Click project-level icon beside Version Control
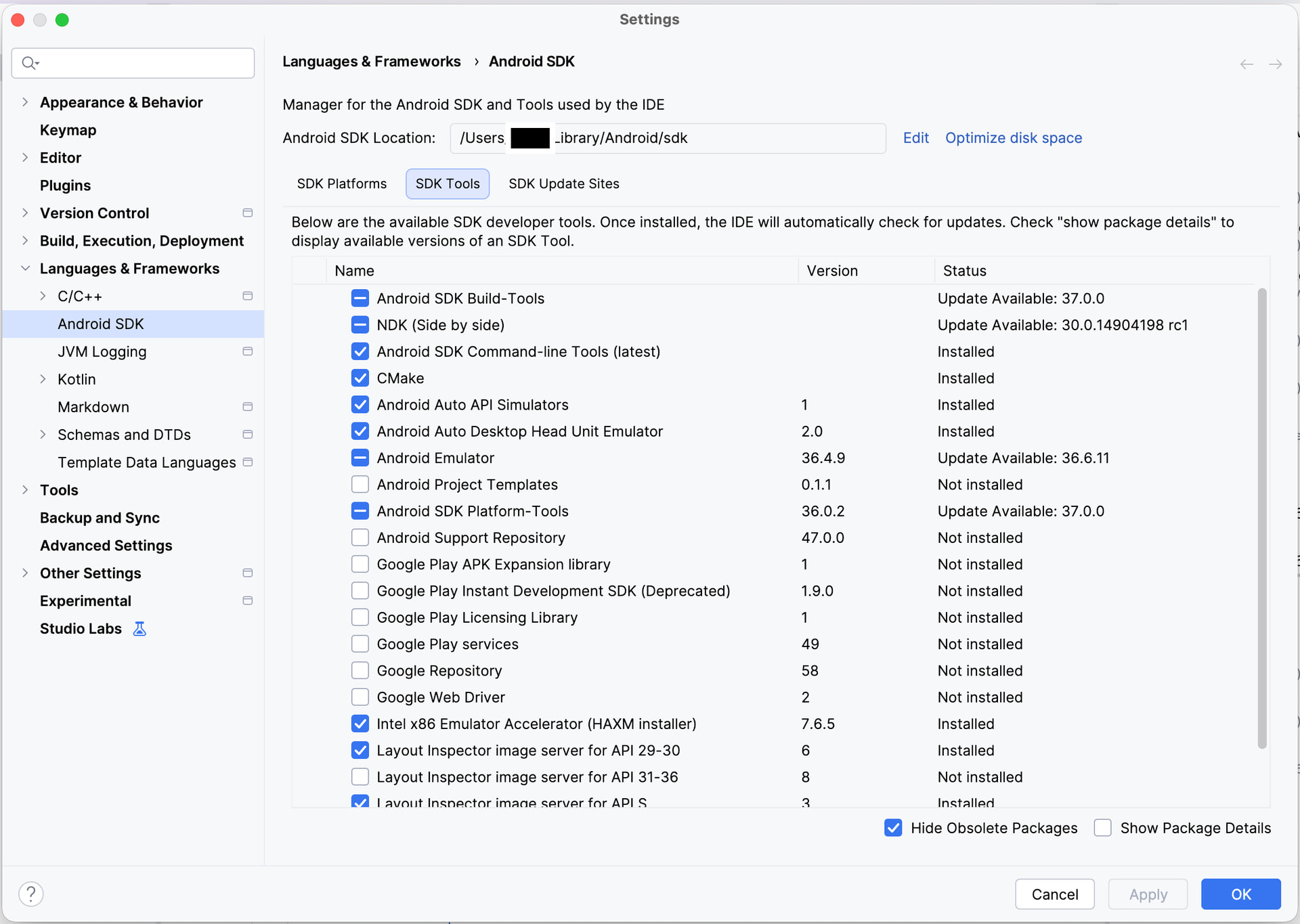Image resolution: width=1300 pixels, height=924 pixels. pyautogui.click(x=248, y=213)
